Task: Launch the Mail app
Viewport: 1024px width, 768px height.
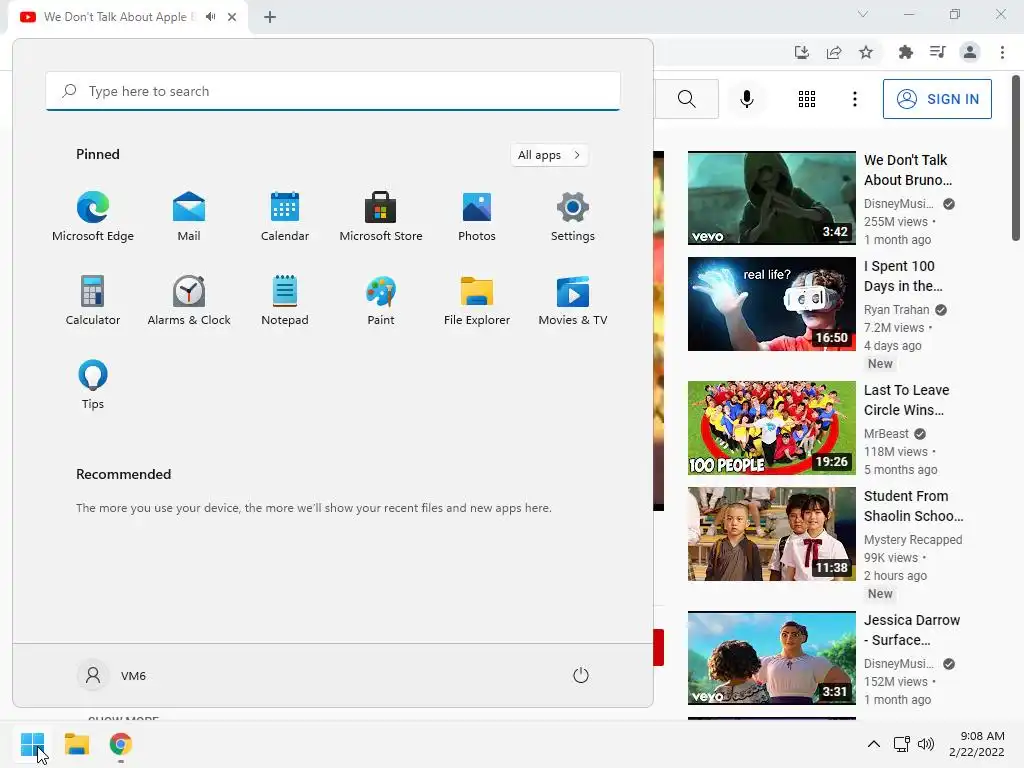Action: [189, 217]
